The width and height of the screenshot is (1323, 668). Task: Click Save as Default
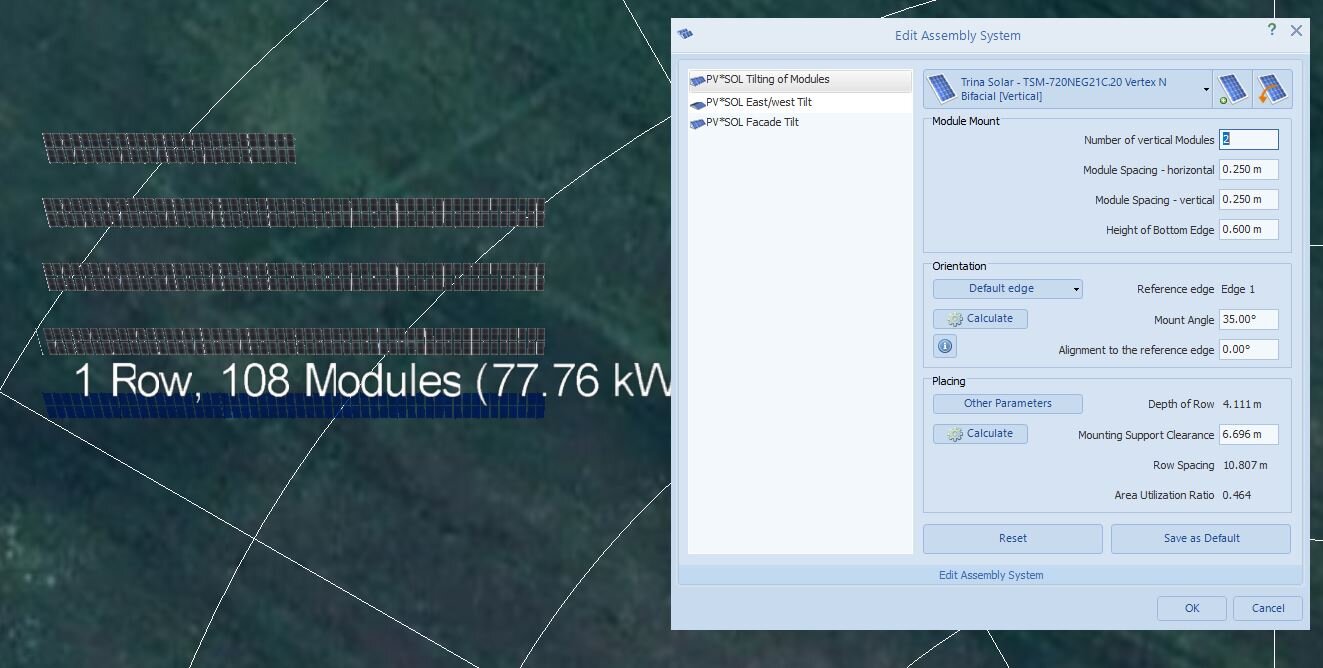click(x=1200, y=538)
